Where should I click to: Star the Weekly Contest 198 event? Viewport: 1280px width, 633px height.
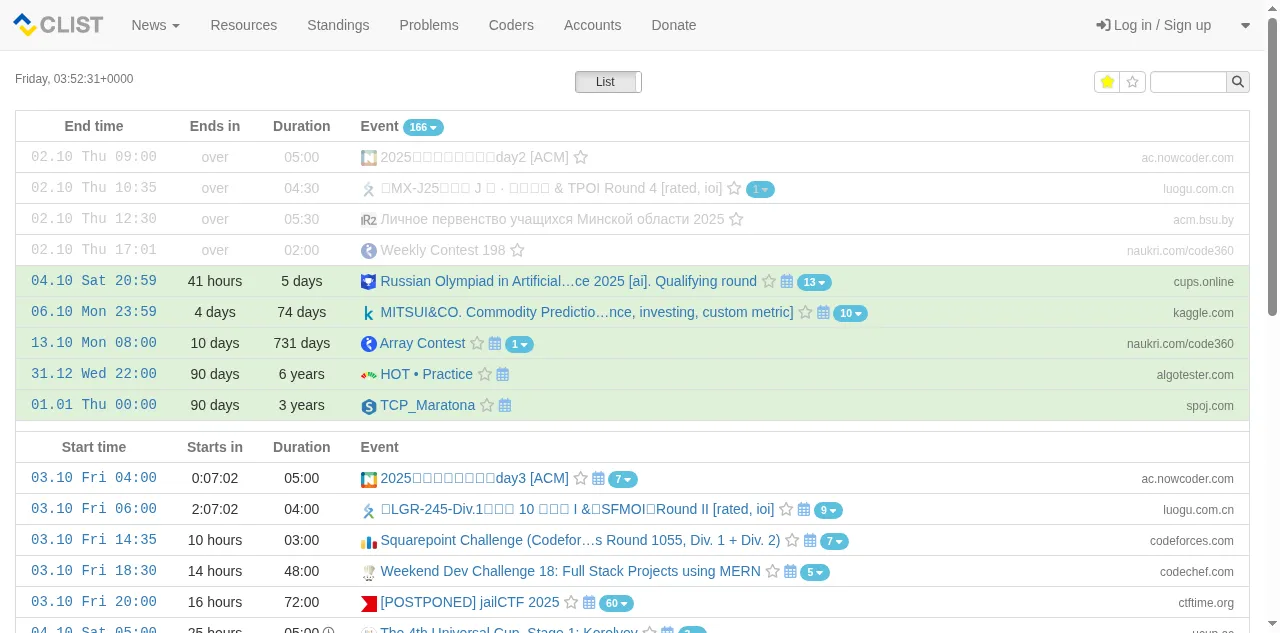coord(518,251)
